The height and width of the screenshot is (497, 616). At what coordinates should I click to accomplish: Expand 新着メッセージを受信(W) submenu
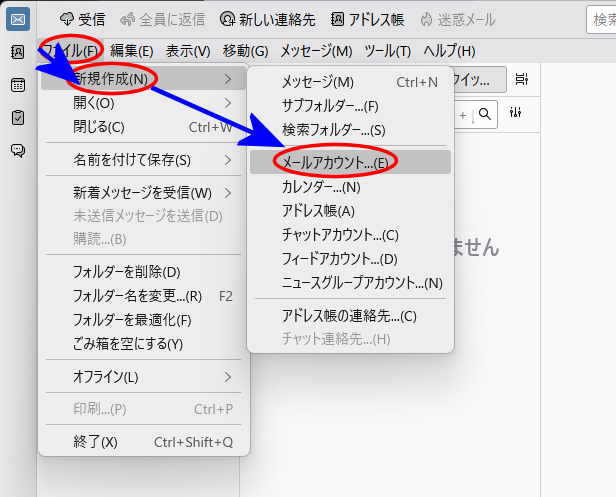coord(143,193)
